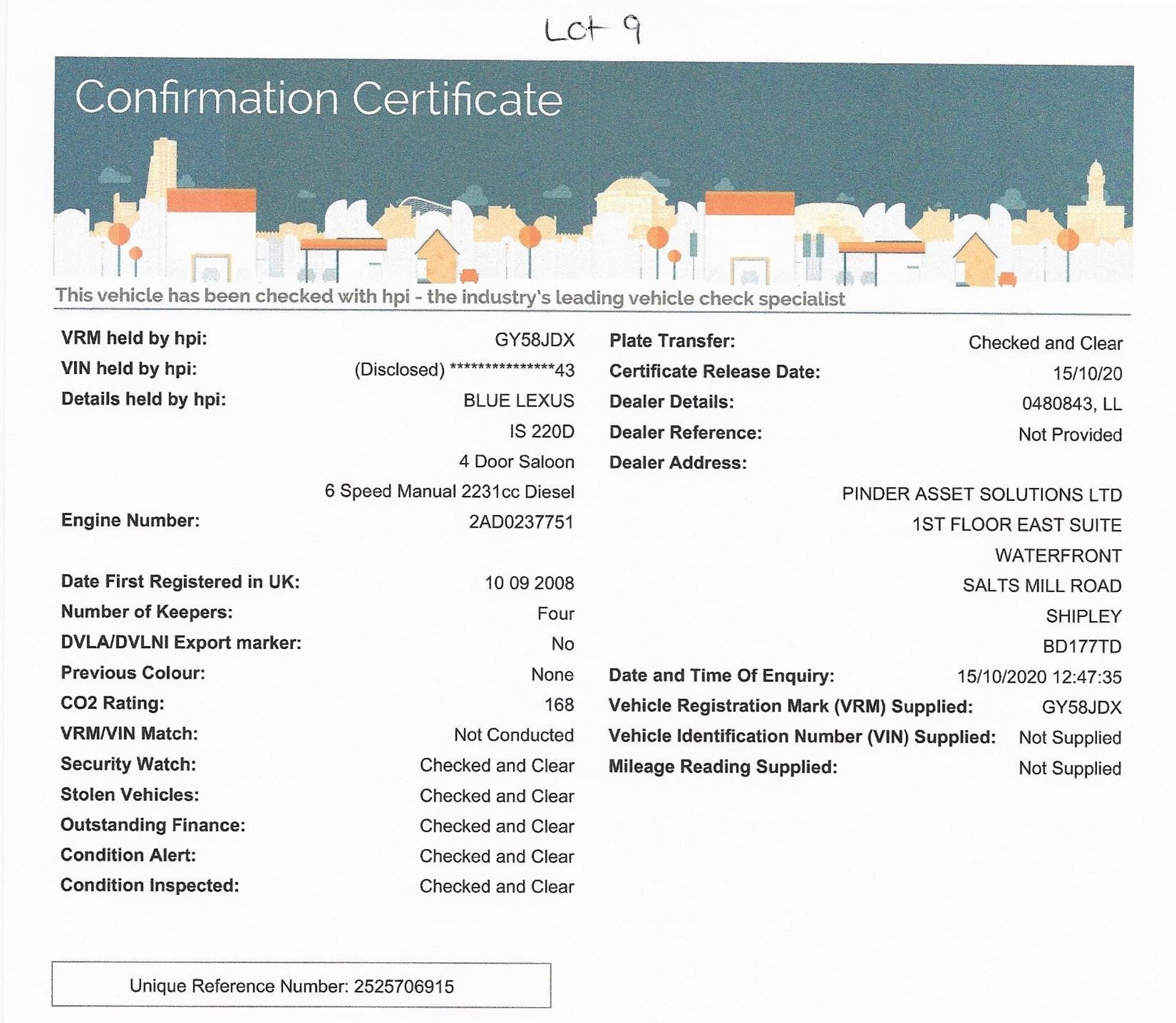This screenshot has width=1176, height=1023.
Task: Click VIN Supplied value 'Not Supplied'
Action: (x=1070, y=738)
